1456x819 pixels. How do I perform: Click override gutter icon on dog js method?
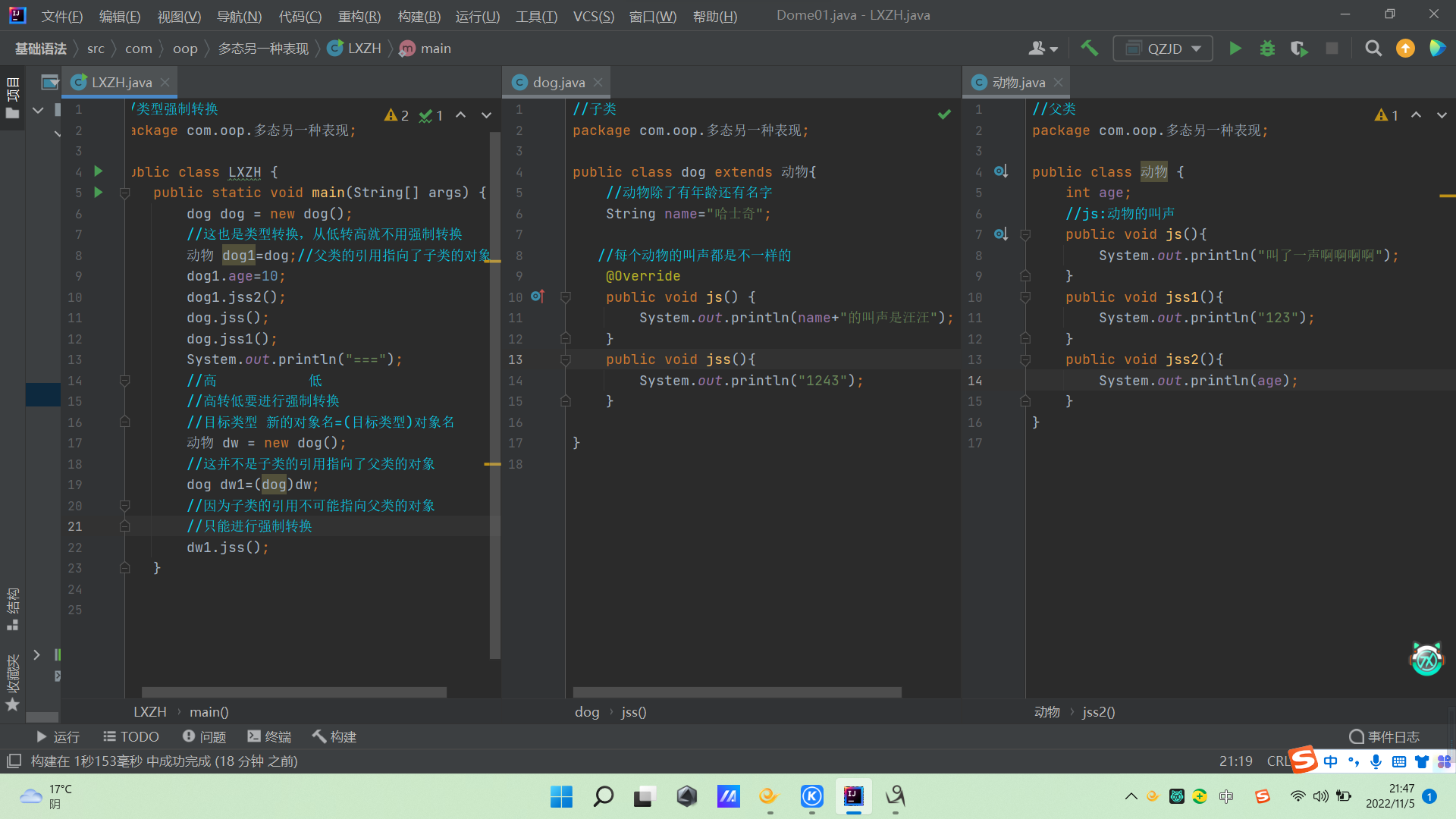point(537,297)
